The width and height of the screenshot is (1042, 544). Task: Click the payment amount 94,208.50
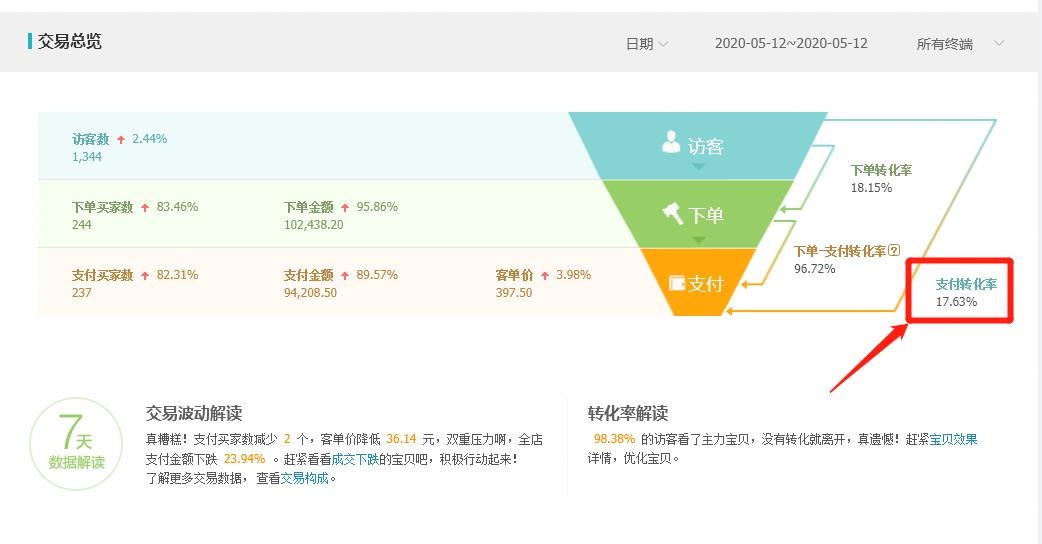coord(310,292)
